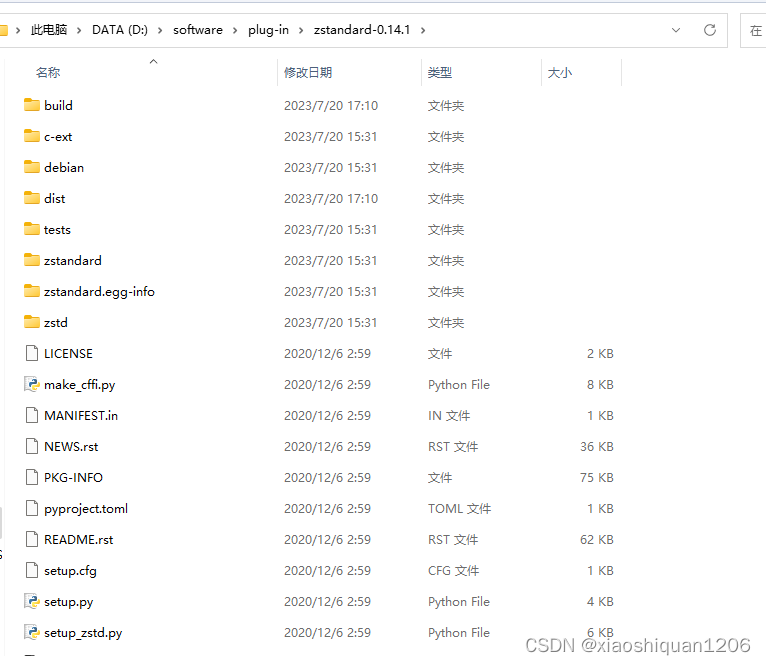
Task: Expand chevron after plug-in breadcrumb
Action: 301,30
